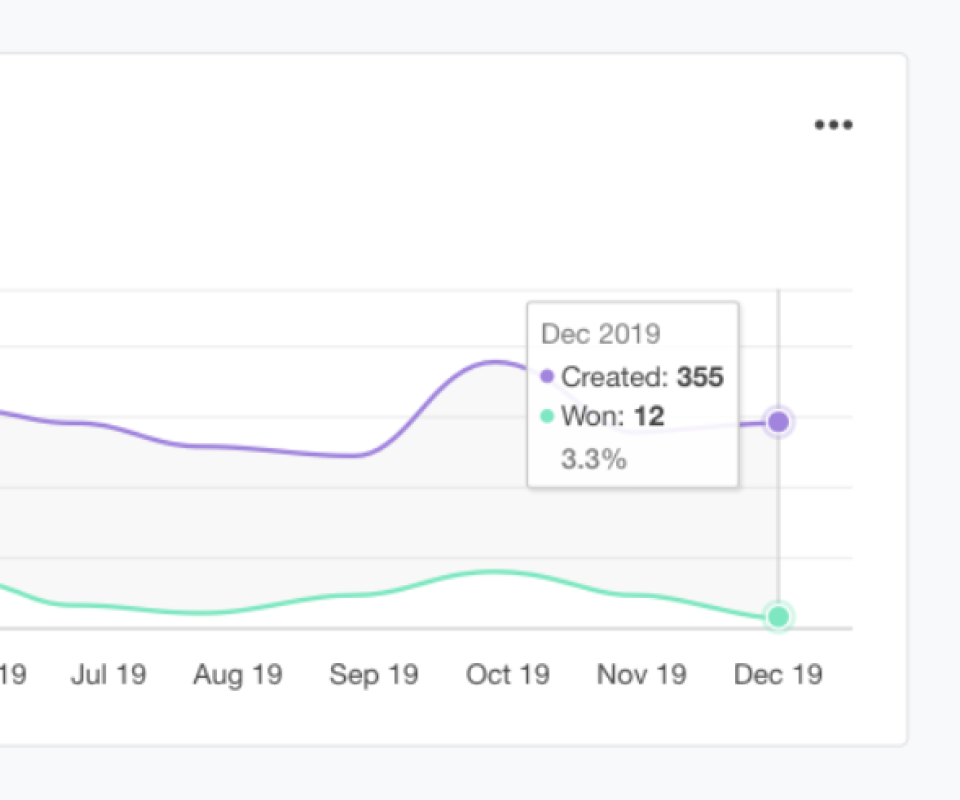This screenshot has height=800, width=960.
Task: Click the purple Created data point at Dec 19
Action: click(x=778, y=422)
